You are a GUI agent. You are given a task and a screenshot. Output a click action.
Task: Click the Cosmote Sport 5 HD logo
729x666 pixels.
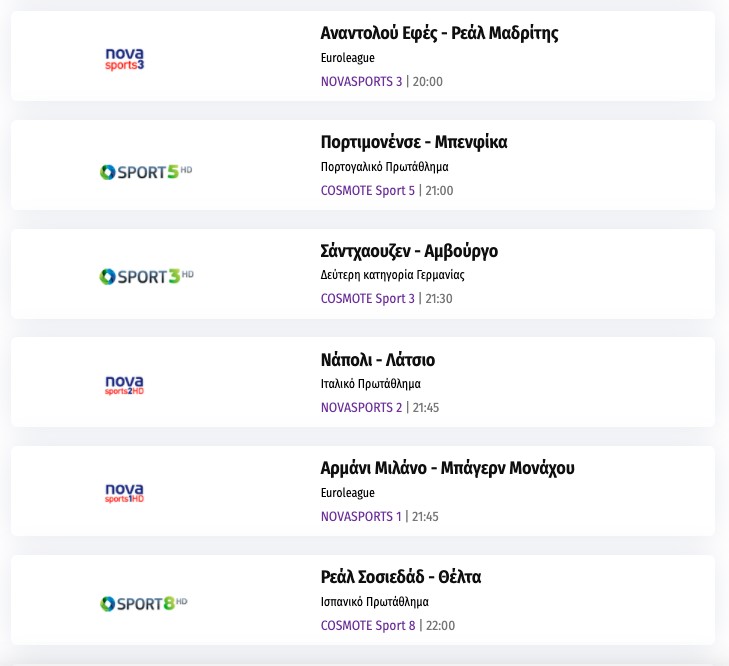146,172
